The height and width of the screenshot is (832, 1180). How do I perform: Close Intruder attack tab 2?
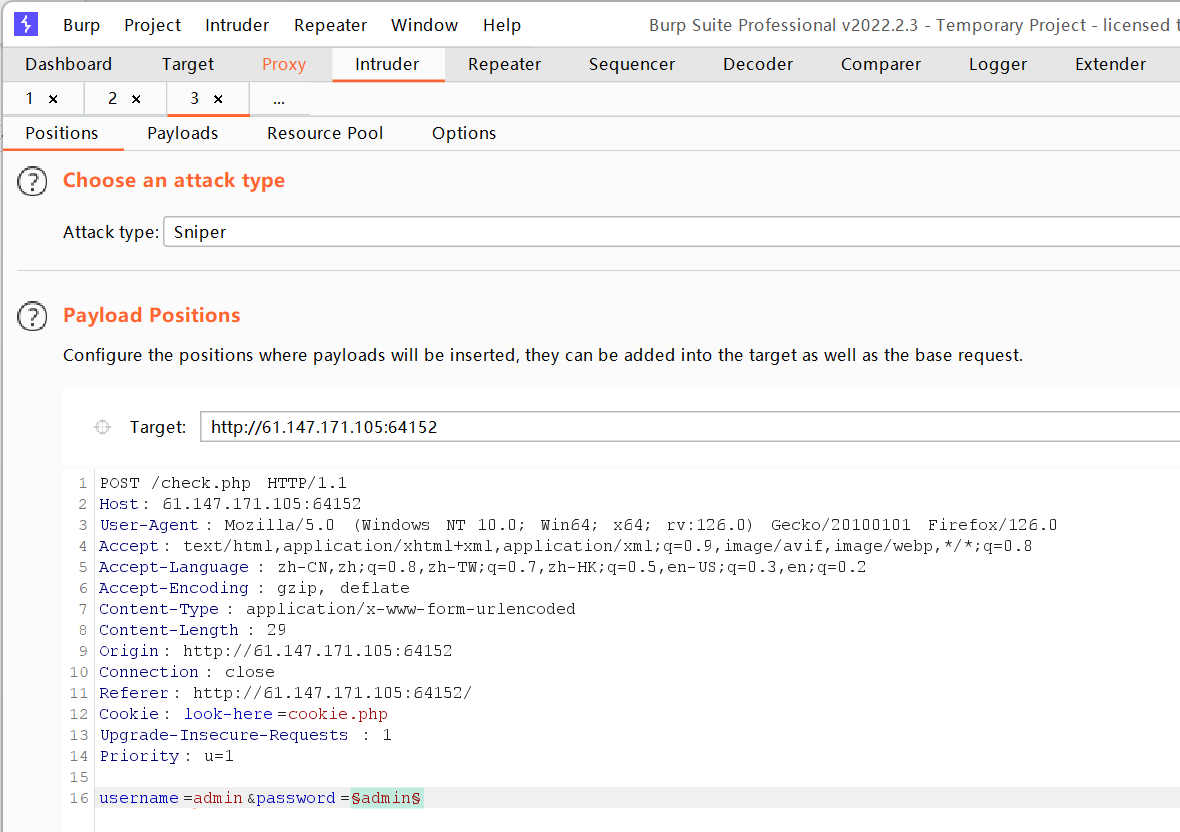[136, 99]
